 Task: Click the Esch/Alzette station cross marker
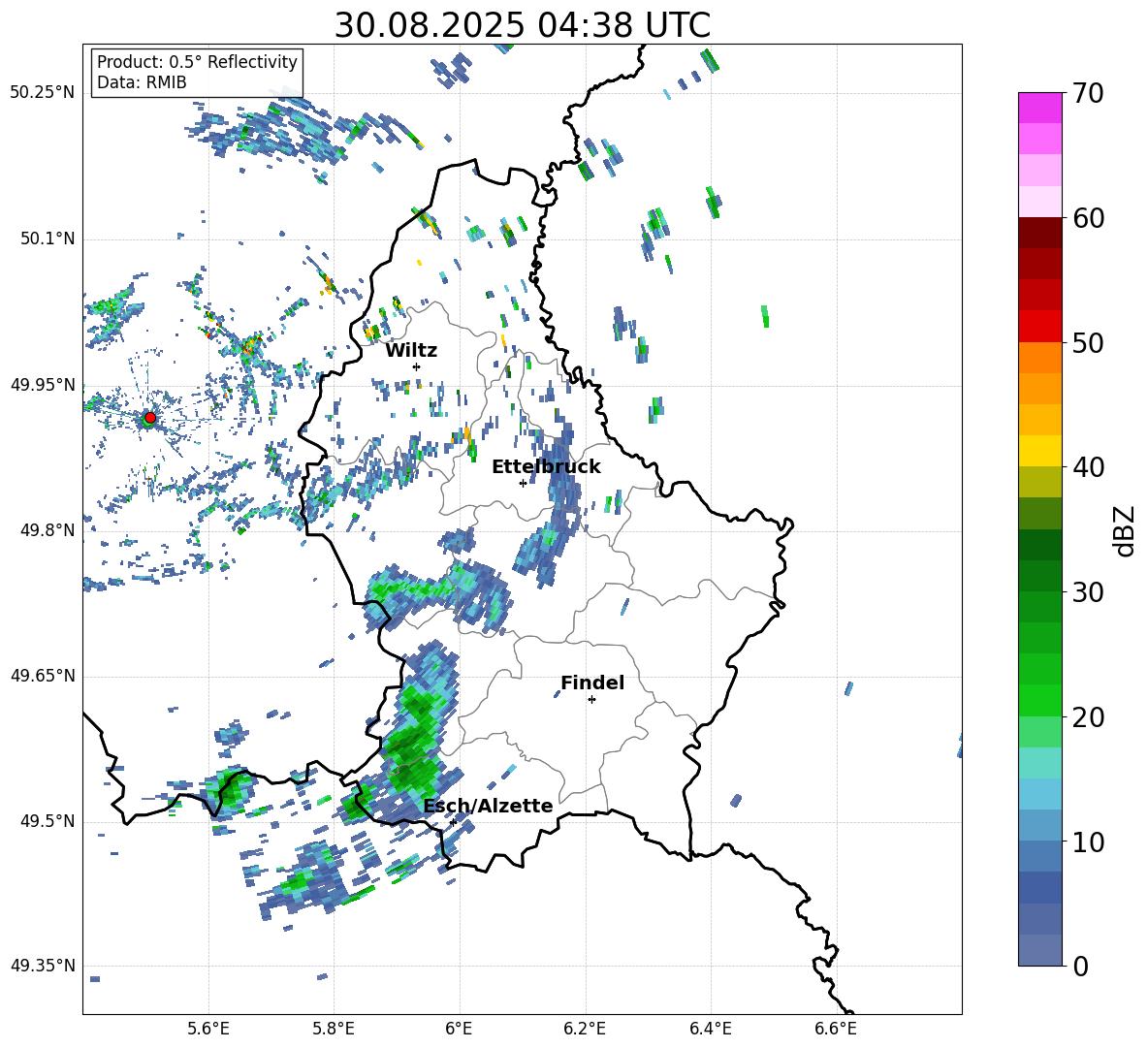coord(453,822)
